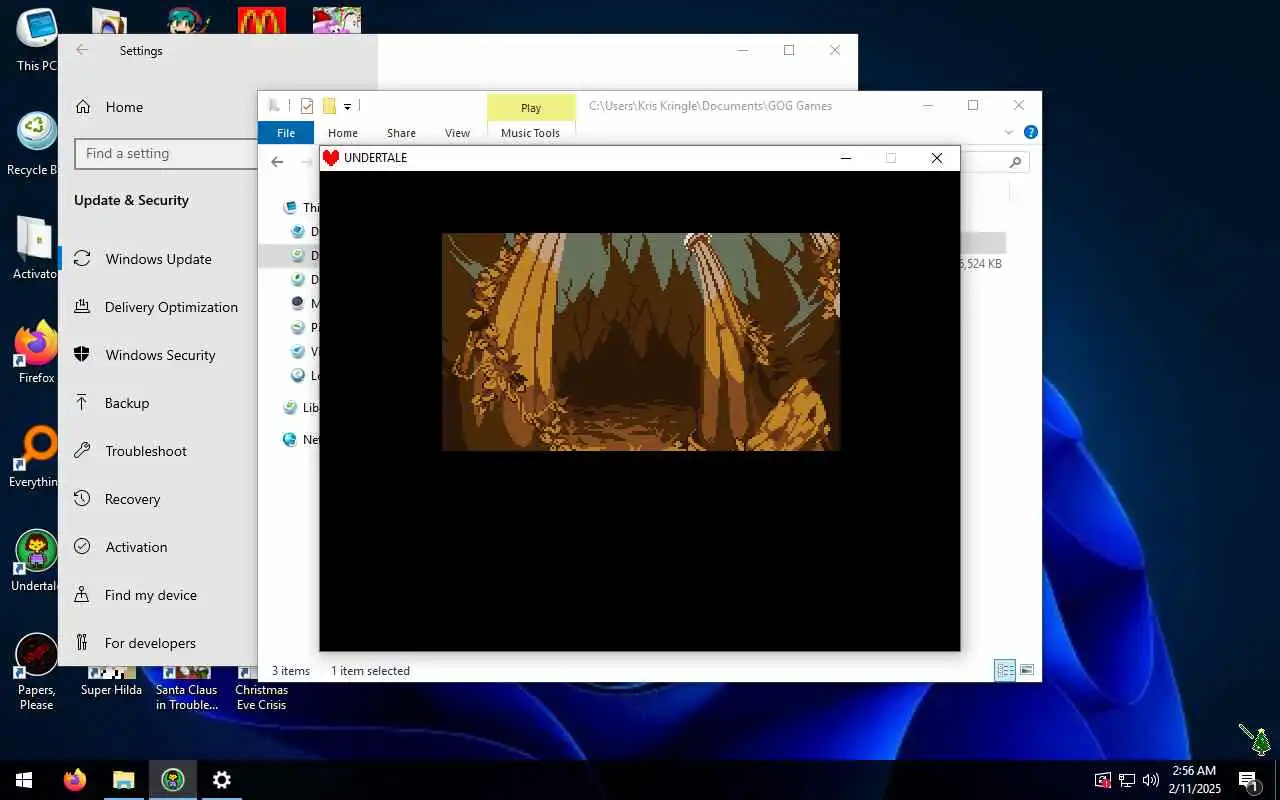
Task: Select the Papers, Please desktop shortcut
Action: point(36,670)
